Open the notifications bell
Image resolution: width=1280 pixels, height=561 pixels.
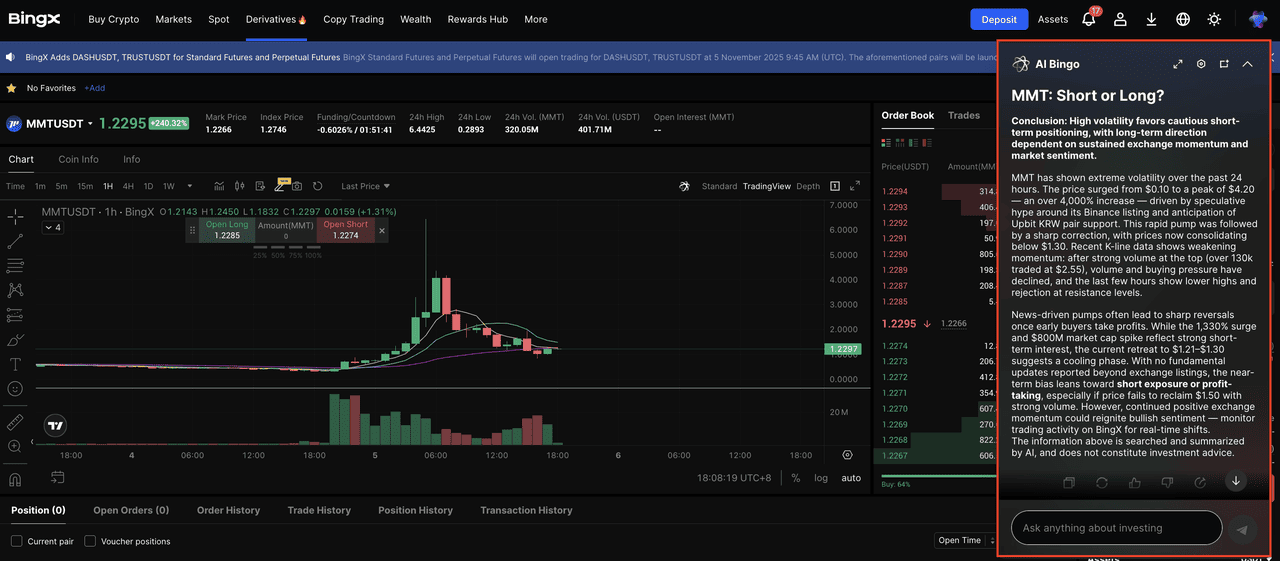(x=1088, y=19)
